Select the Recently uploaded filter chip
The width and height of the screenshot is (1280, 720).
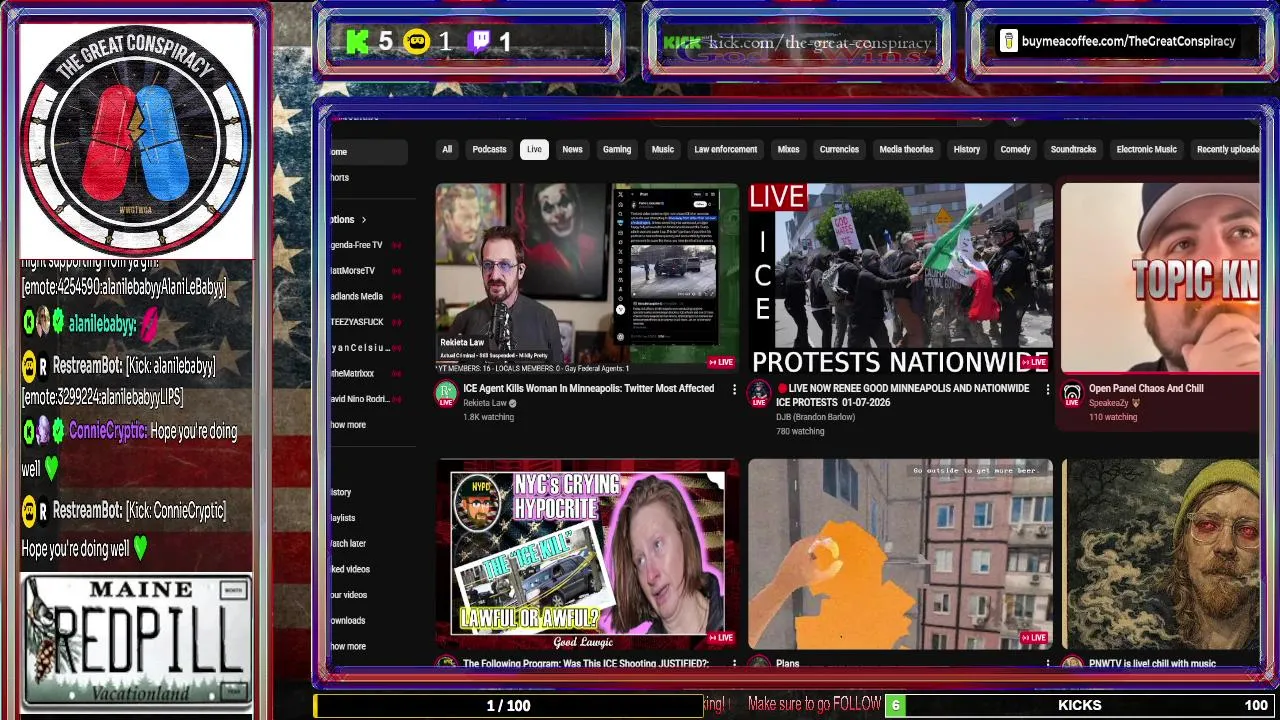coord(1227,149)
